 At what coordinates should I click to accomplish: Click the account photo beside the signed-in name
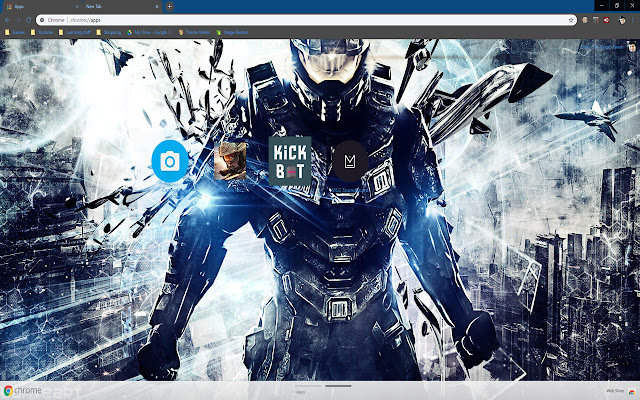click(632, 47)
